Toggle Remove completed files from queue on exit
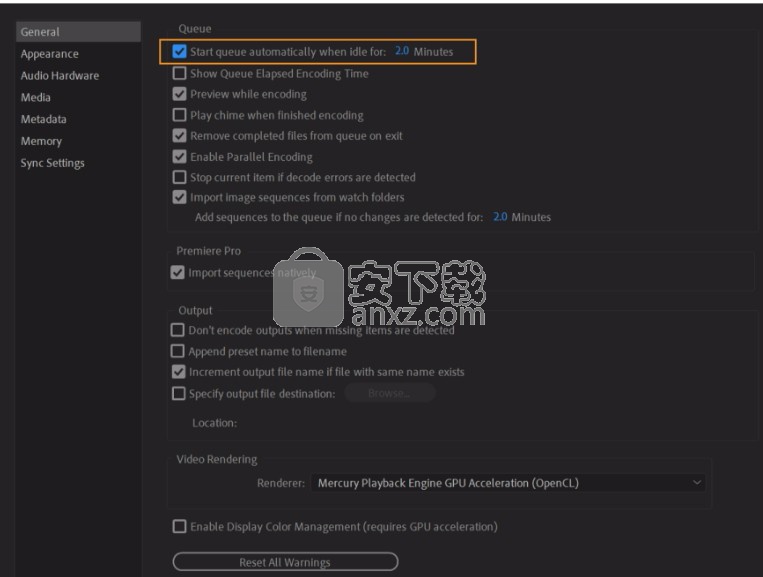The height and width of the screenshot is (577, 763). coord(179,135)
